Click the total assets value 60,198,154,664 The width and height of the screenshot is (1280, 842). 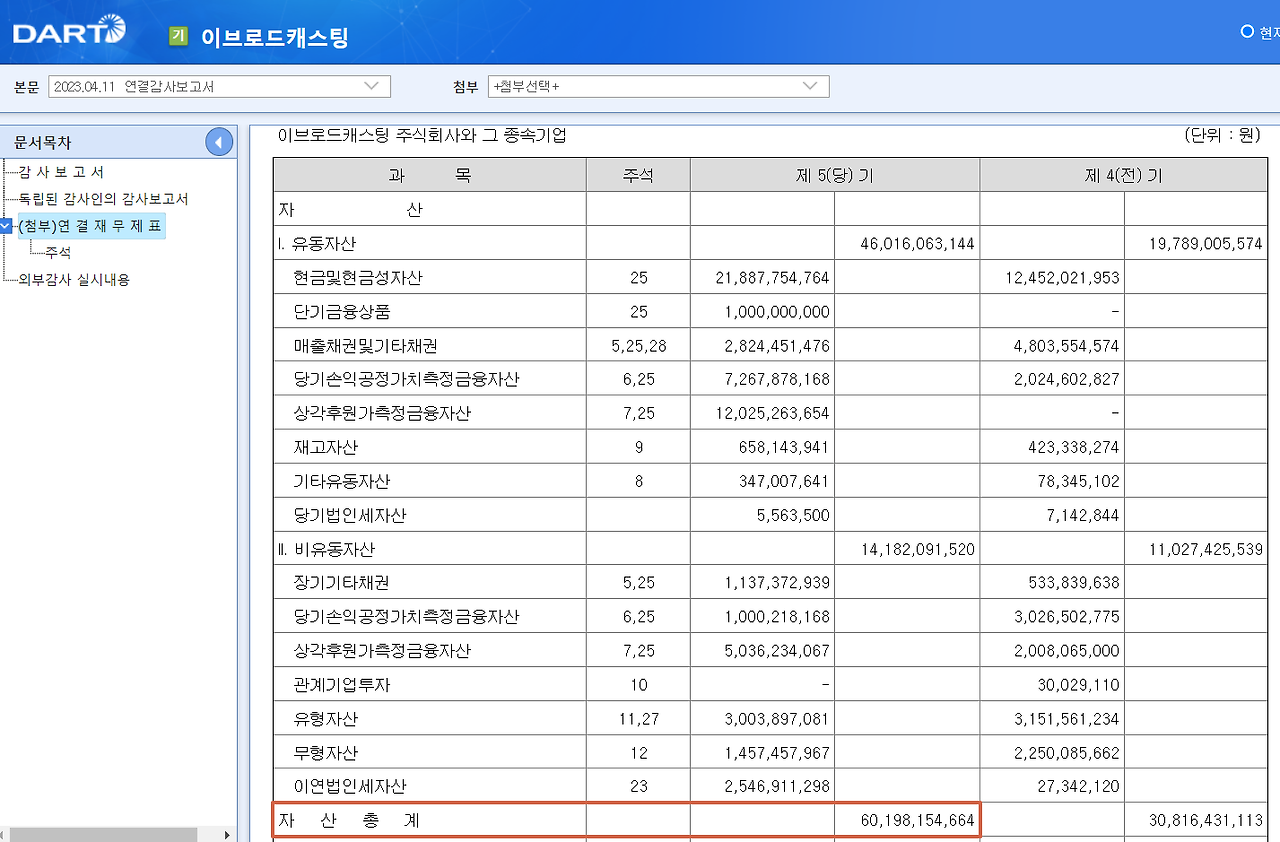(x=917, y=821)
